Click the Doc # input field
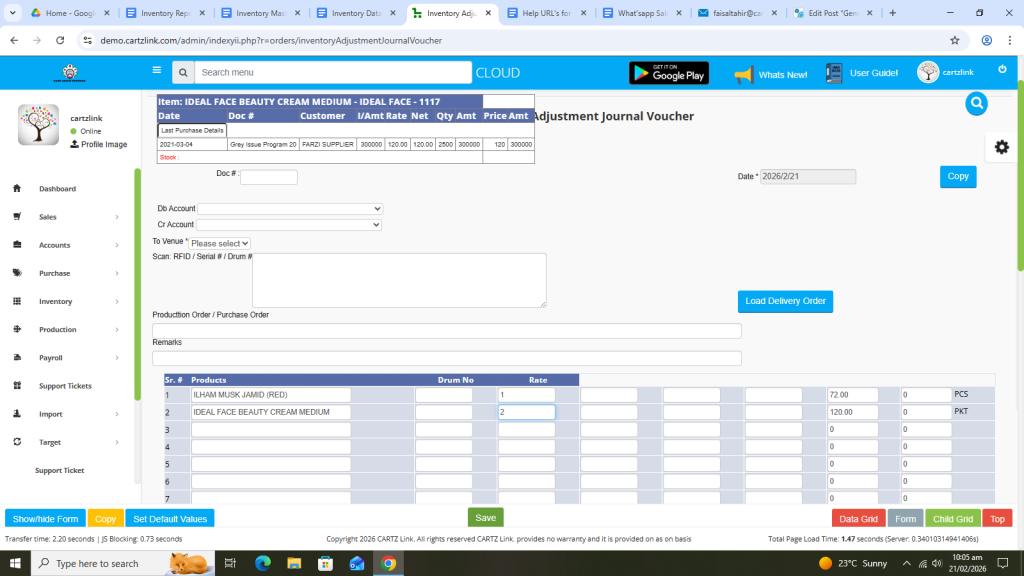Screen dimensions: 1024x576 (269, 177)
